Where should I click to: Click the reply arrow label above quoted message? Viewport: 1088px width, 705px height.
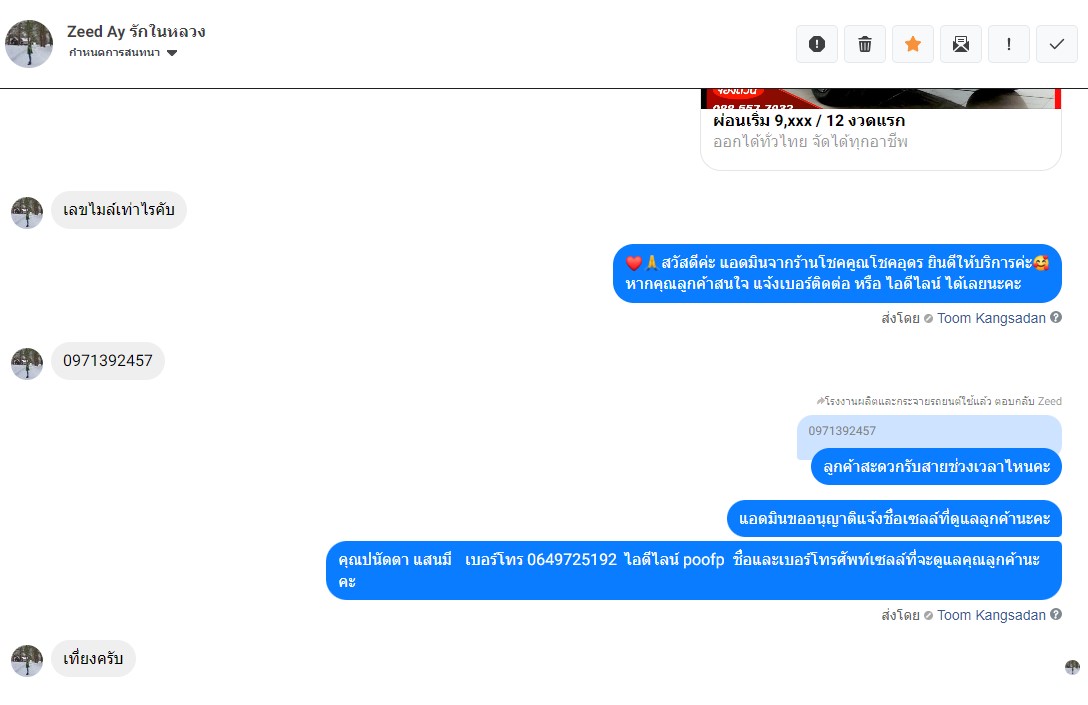(939, 401)
